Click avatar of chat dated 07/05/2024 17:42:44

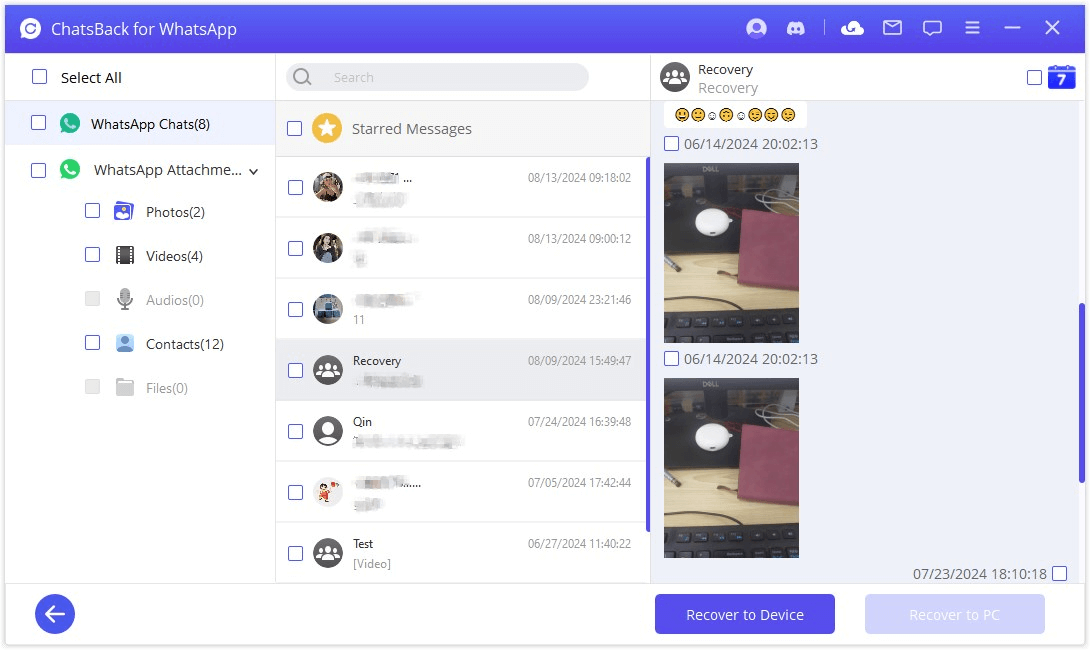[327, 492]
